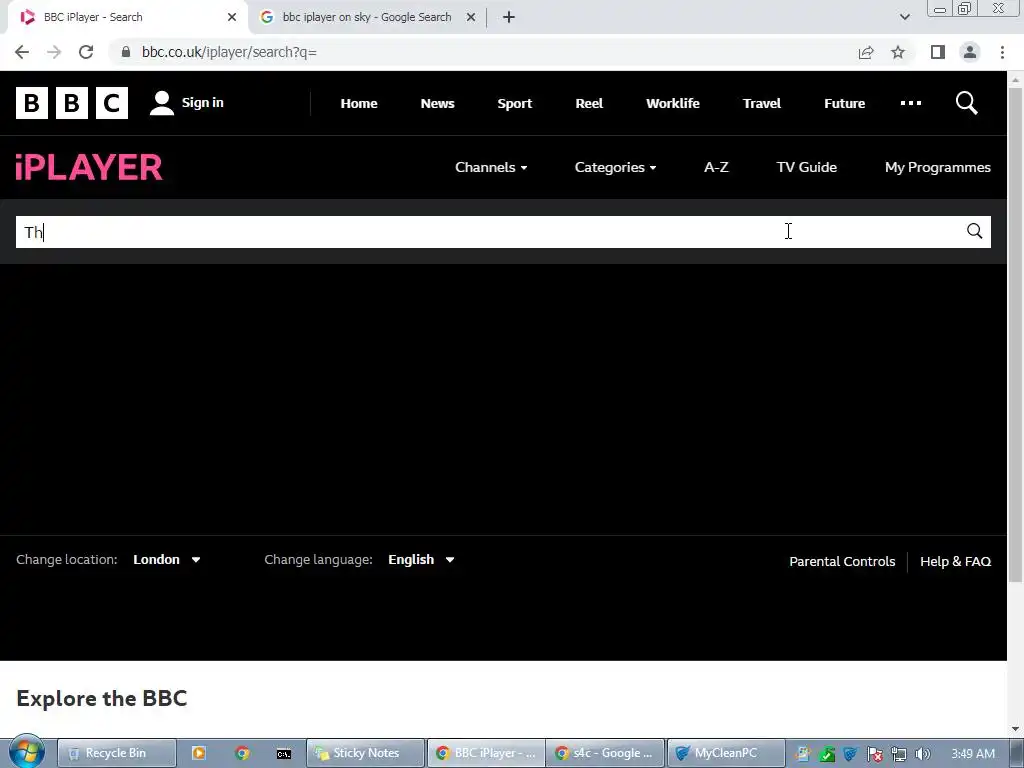The height and width of the screenshot is (768, 1024).
Task: Switch to Google Search tab
Action: (x=366, y=18)
